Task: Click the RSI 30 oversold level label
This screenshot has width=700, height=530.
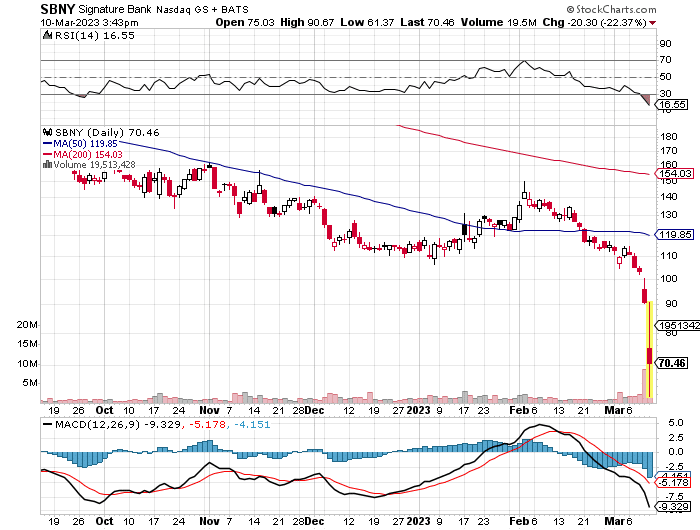Action: coord(665,94)
